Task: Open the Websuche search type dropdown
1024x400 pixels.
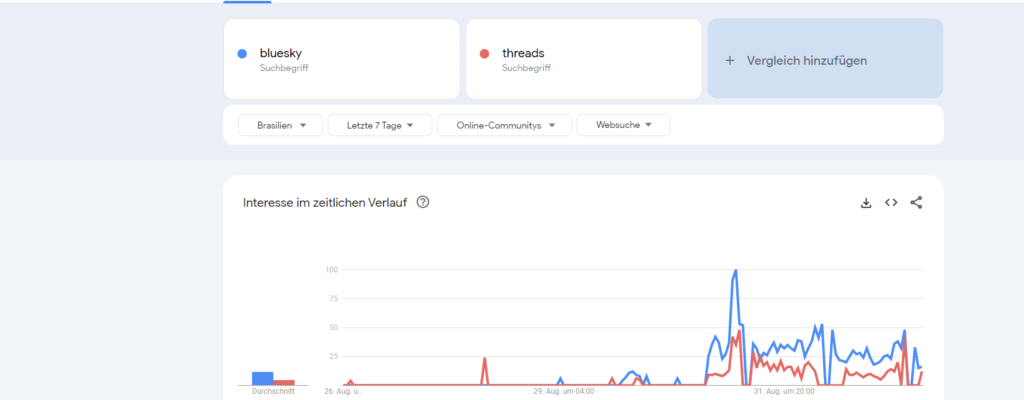Action: 623,125
